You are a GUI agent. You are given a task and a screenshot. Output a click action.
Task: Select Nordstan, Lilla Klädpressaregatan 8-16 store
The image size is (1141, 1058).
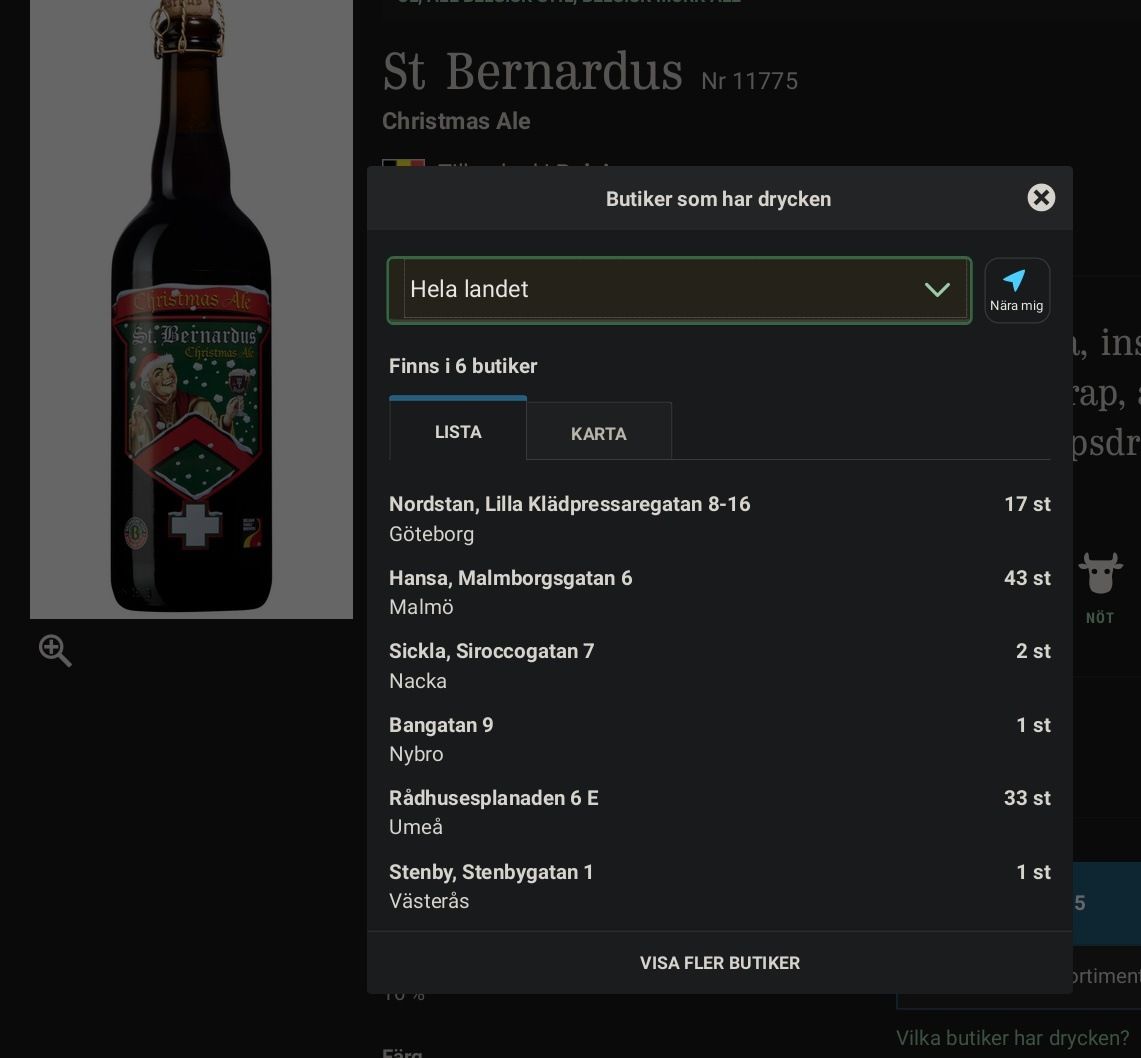(719, 518)
